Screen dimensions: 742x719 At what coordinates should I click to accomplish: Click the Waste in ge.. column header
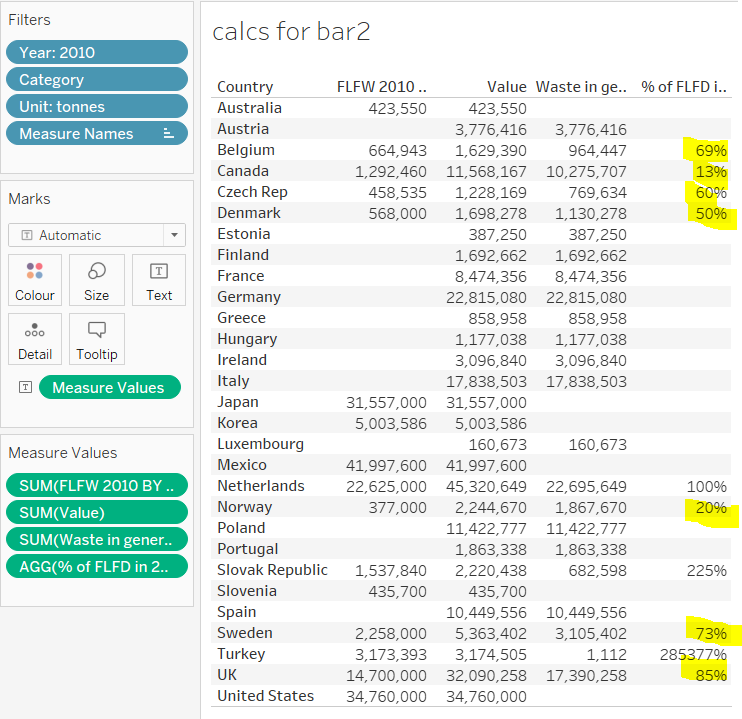(581, 87)
